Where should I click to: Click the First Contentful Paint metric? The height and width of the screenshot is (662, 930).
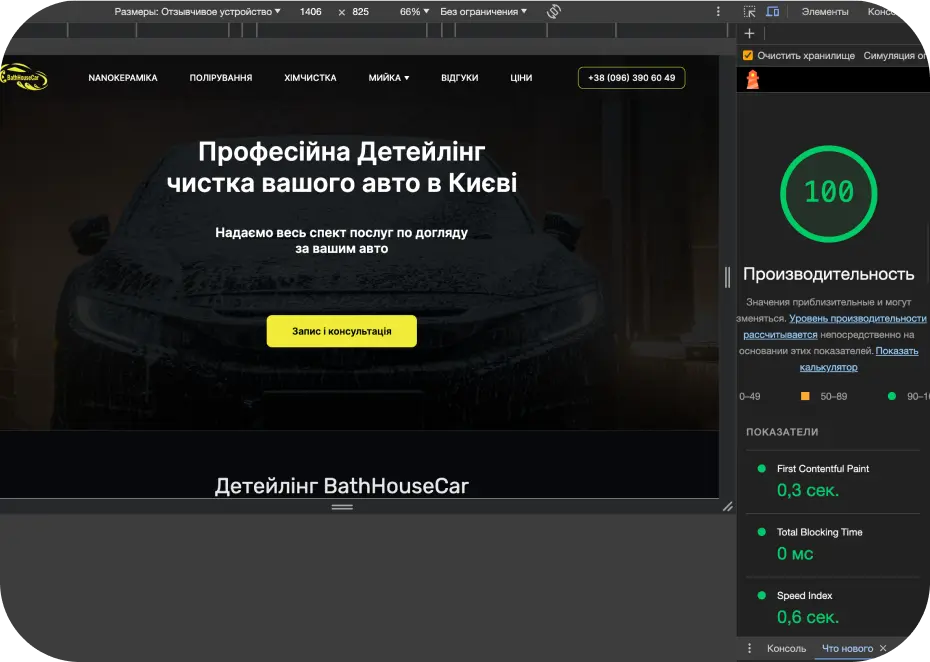point(823,469)
